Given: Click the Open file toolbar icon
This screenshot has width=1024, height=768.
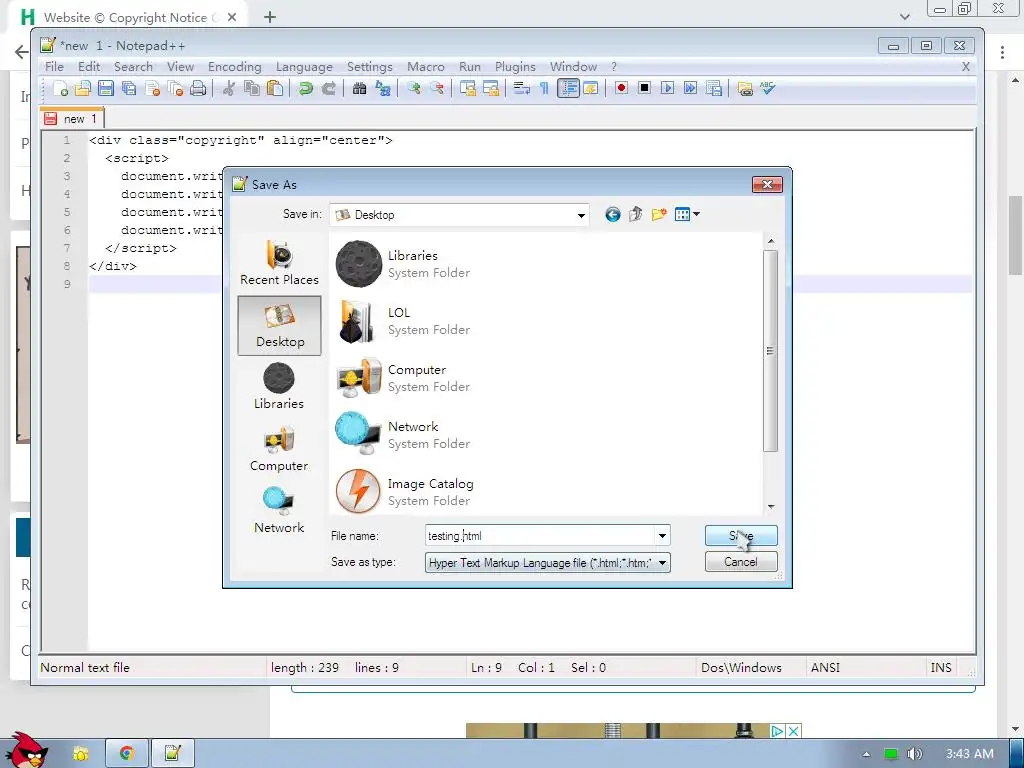Looking at the screenshot, I should 83,88.
